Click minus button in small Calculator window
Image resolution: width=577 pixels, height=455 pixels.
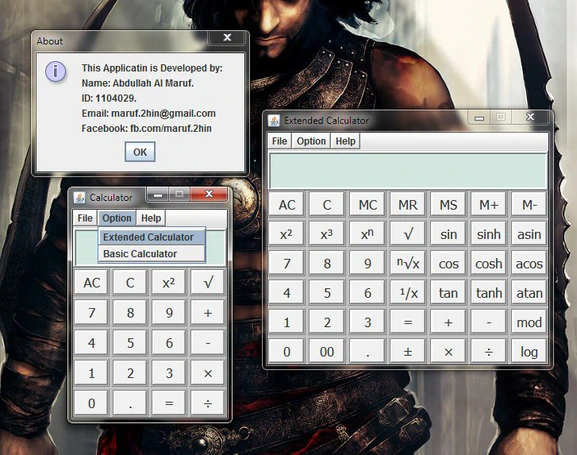point(208,343)
